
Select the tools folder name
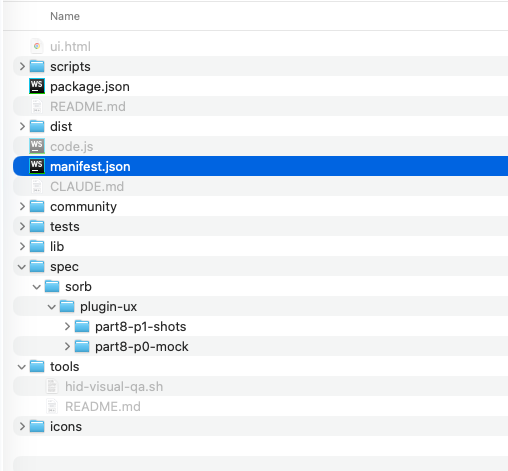[65, 367]
